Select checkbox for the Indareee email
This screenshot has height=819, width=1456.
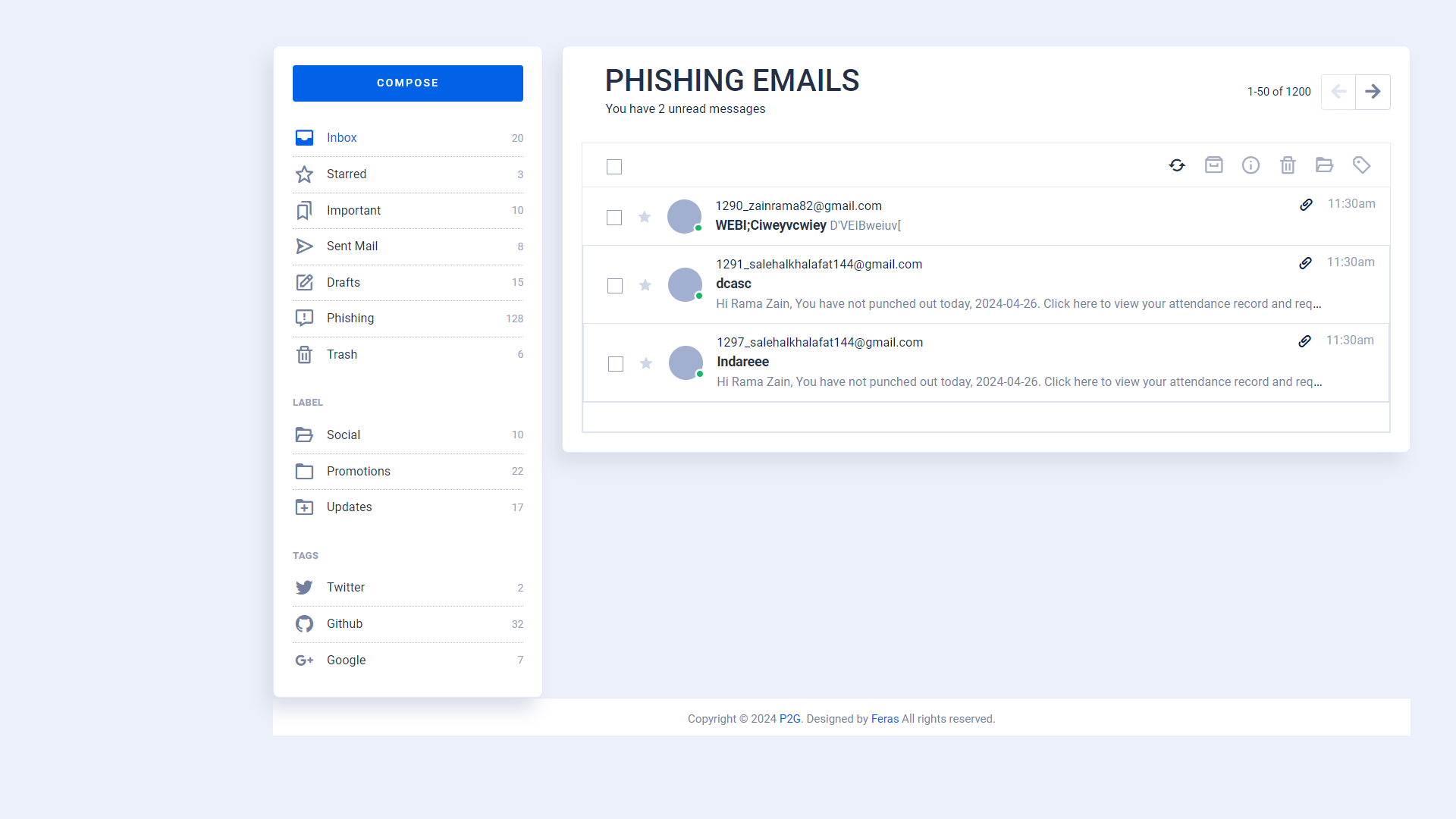(616, 364)
